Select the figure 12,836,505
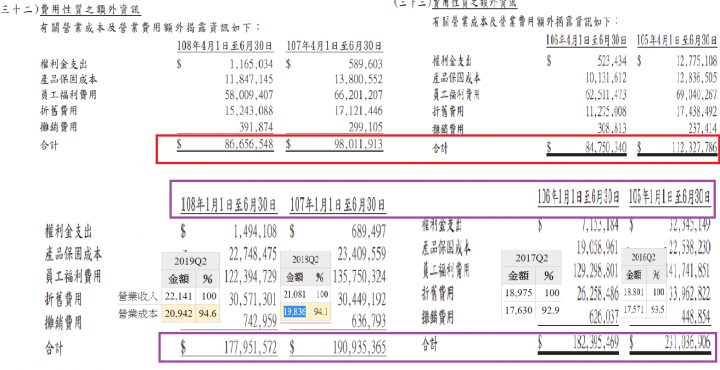Screen dimensions: 720x370 click(x=697, y=78)
